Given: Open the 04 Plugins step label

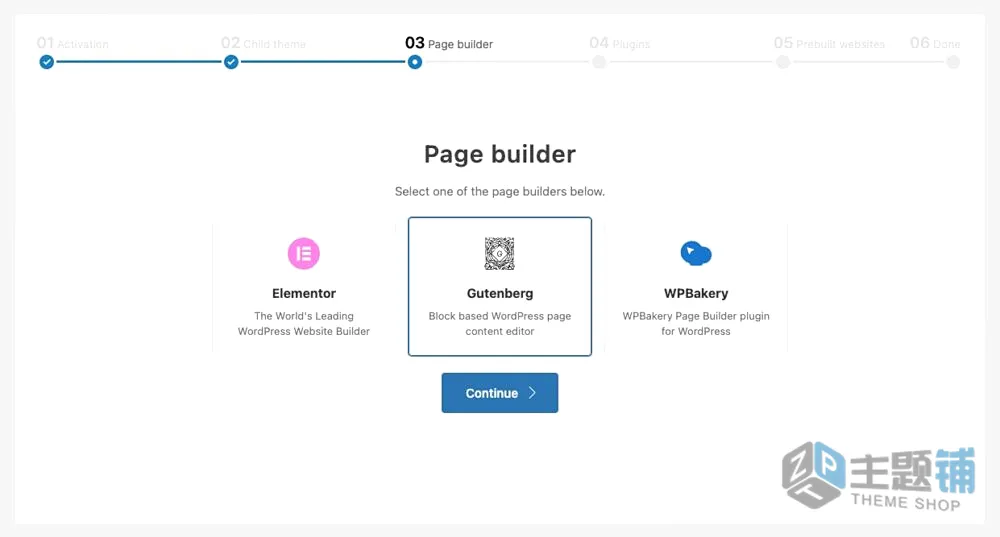Looking at the screenshot, I should (620, 43).
